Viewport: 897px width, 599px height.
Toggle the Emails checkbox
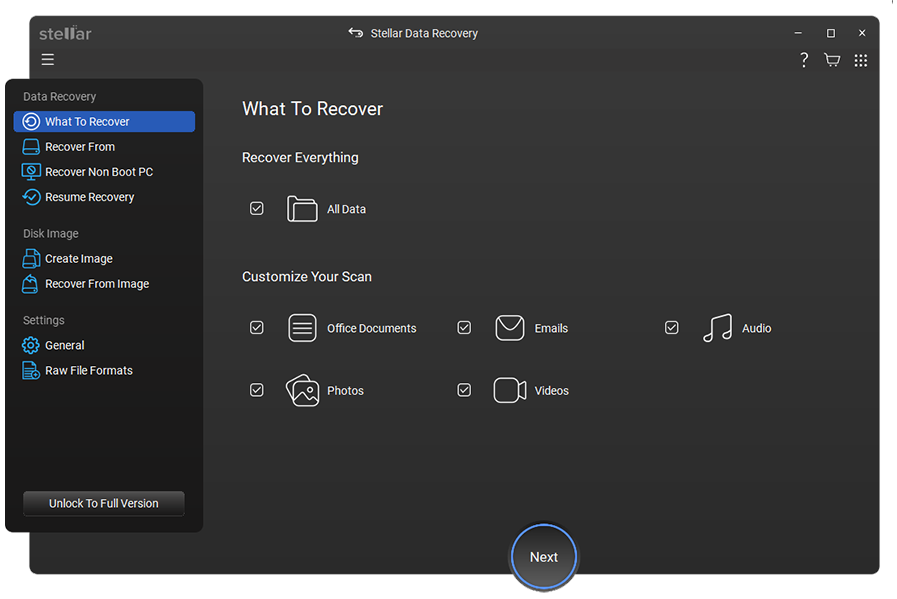pyautogui.click(x=464, y=327)
